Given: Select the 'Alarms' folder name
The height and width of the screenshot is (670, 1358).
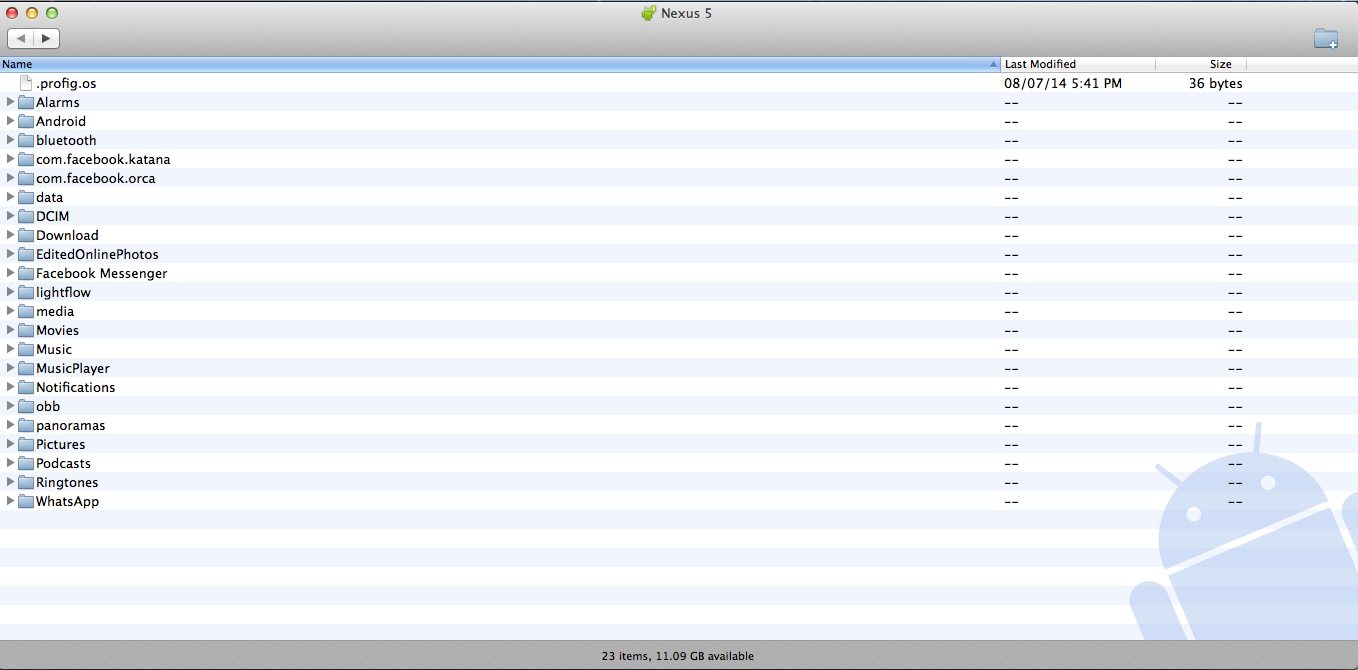Looking at the screenshot, I should 58,102.
